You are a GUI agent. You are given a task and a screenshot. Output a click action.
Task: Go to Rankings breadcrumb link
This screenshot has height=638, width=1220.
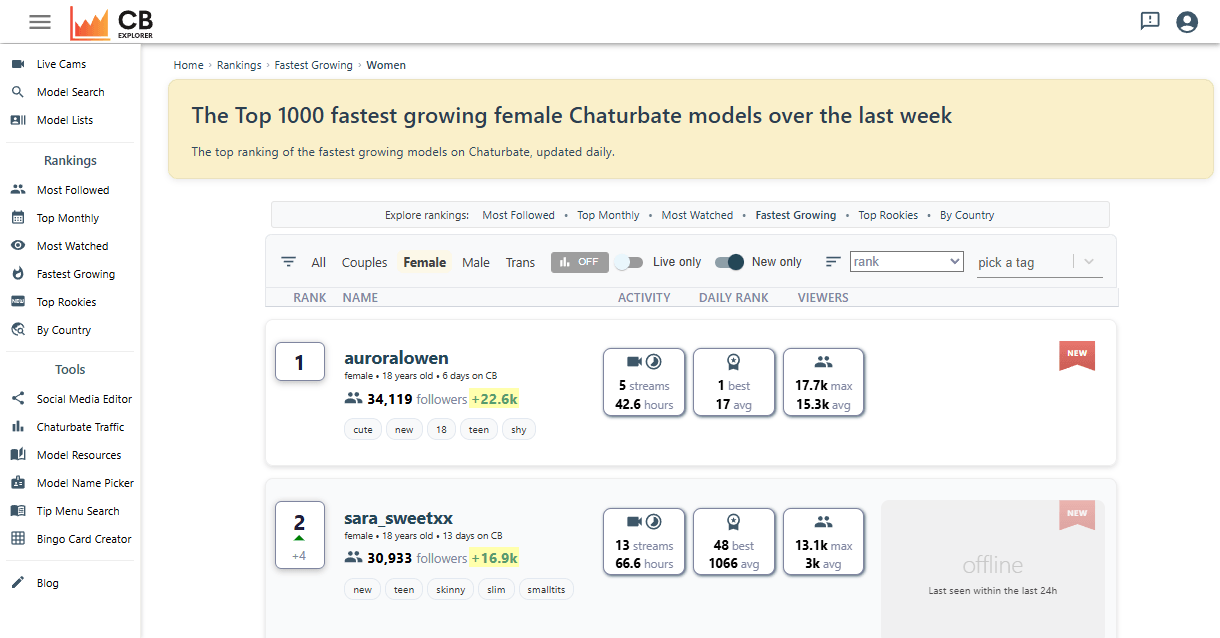coord(239,65)
